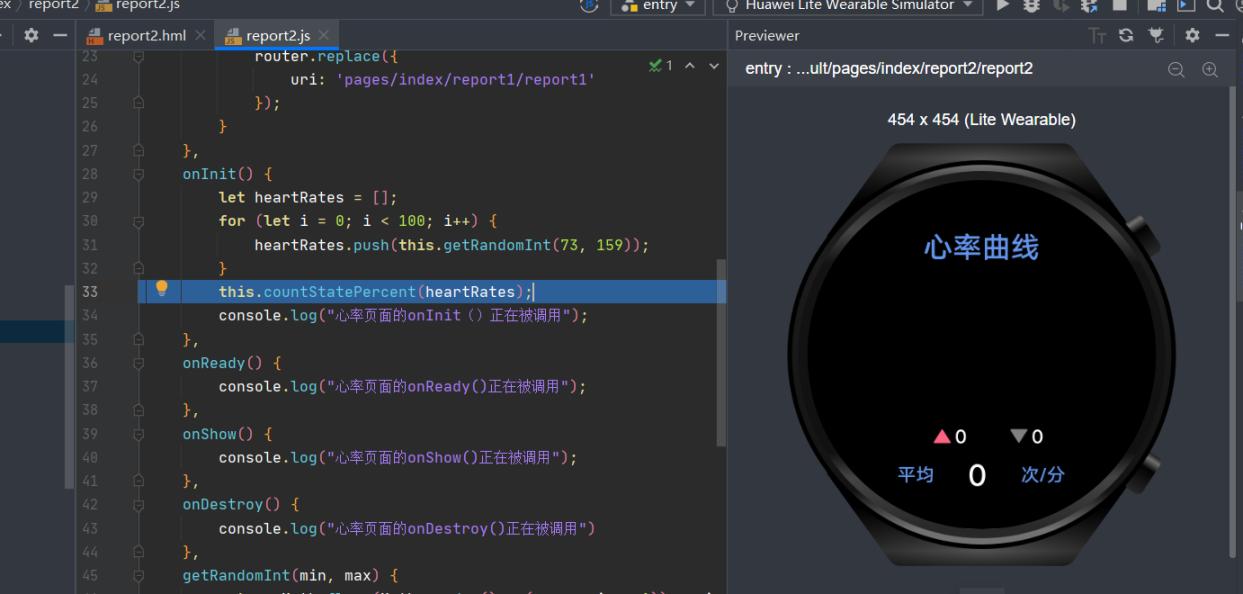Toggle the Previewer font size (Tt) icon

1098,36
